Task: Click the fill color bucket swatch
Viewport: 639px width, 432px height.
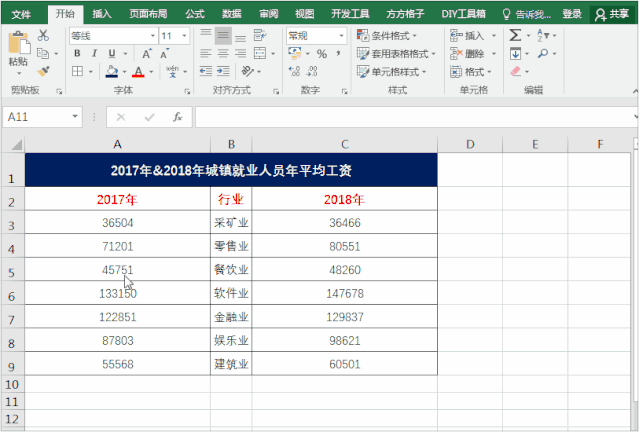Action: tap(112, 71)
